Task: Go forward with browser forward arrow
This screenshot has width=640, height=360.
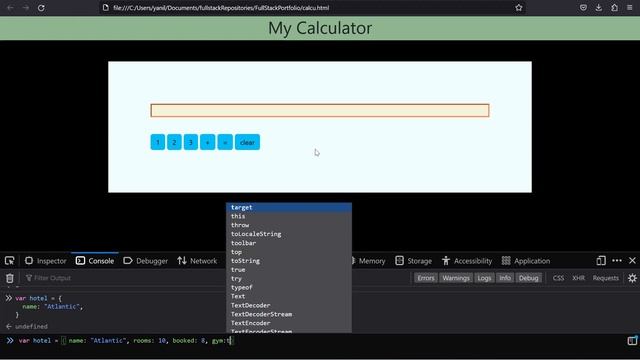Action: (26, 8)
